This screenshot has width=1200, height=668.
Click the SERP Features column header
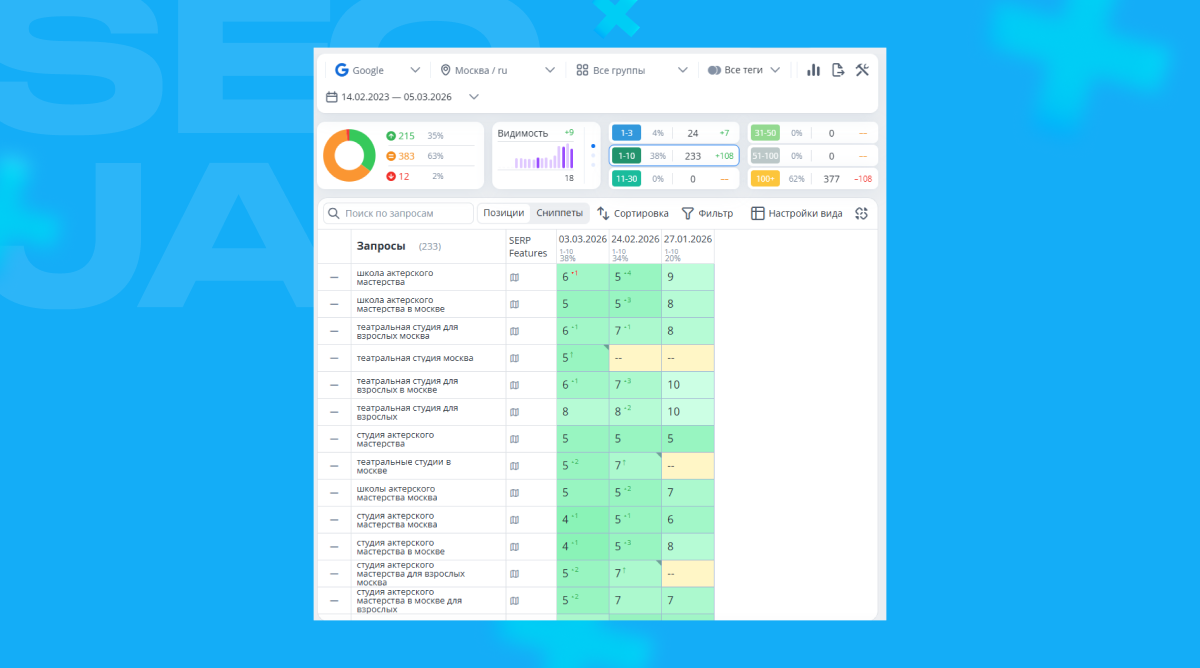pos(528,246)
